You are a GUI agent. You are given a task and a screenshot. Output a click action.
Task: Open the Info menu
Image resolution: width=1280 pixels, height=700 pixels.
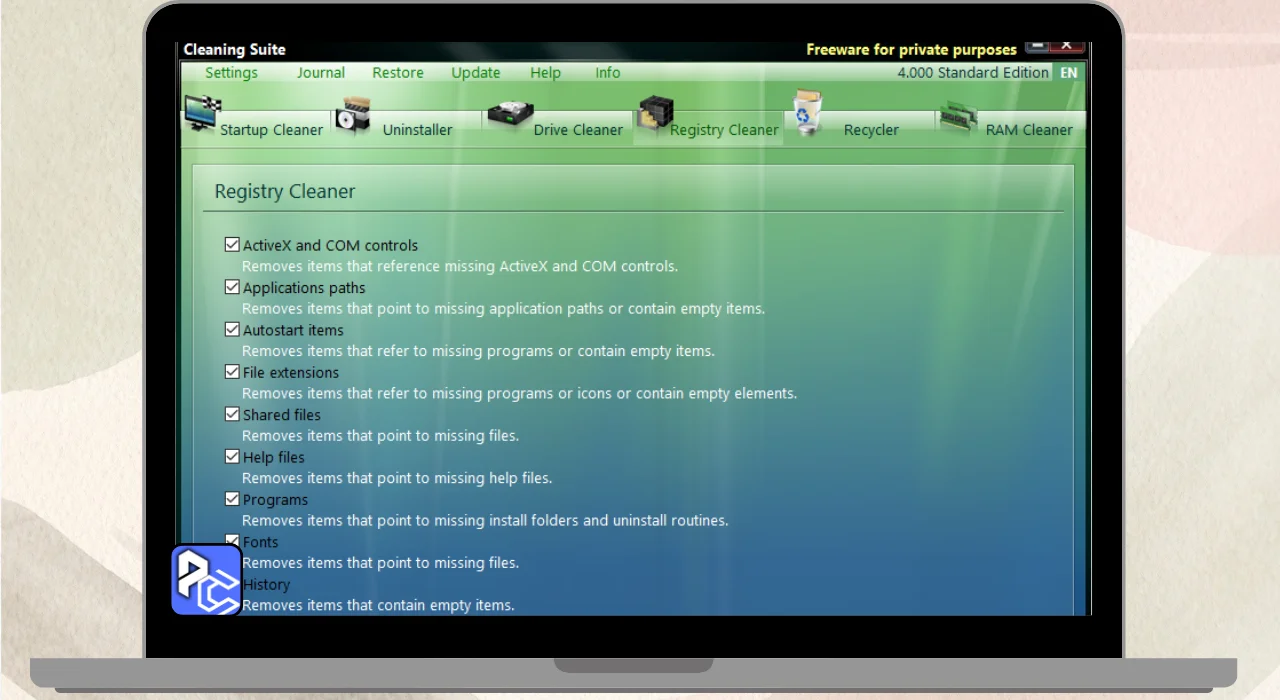coord(608,73)
